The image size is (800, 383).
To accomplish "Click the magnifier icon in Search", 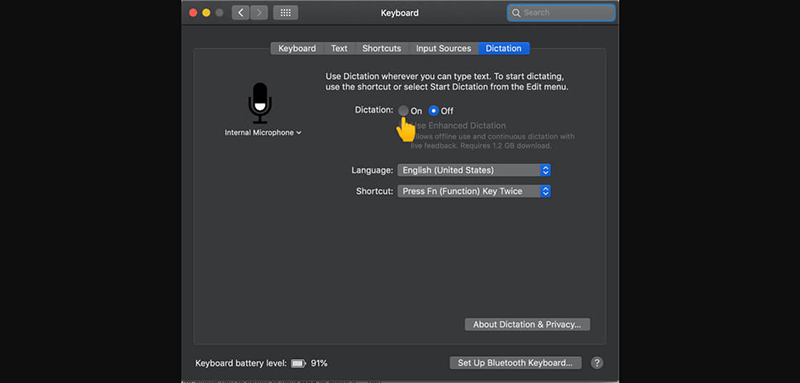I will 516,13.
